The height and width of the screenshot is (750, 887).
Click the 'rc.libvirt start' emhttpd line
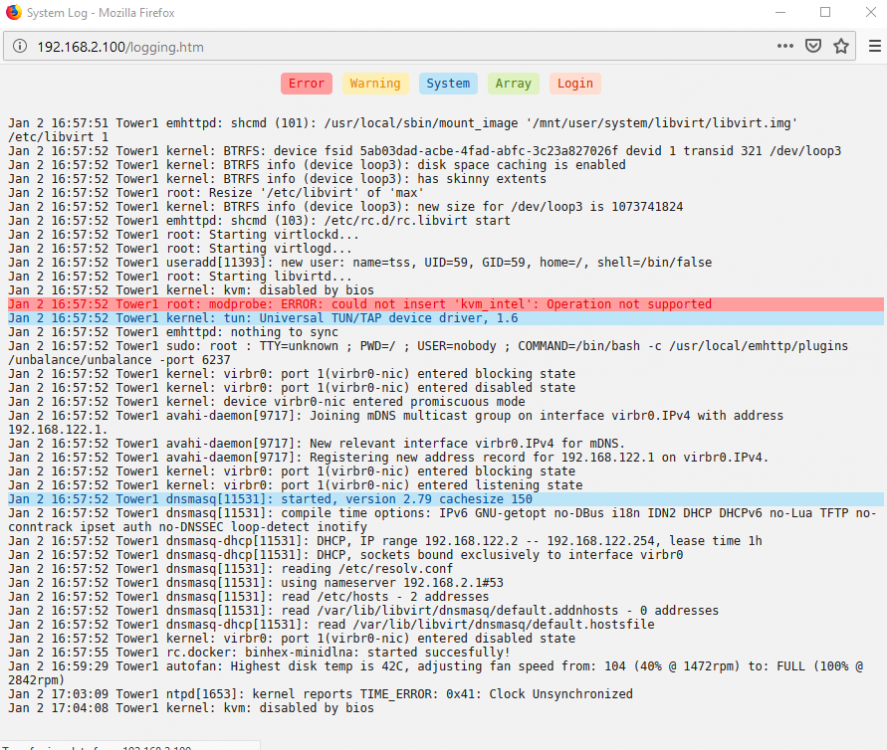pos(259,221)
